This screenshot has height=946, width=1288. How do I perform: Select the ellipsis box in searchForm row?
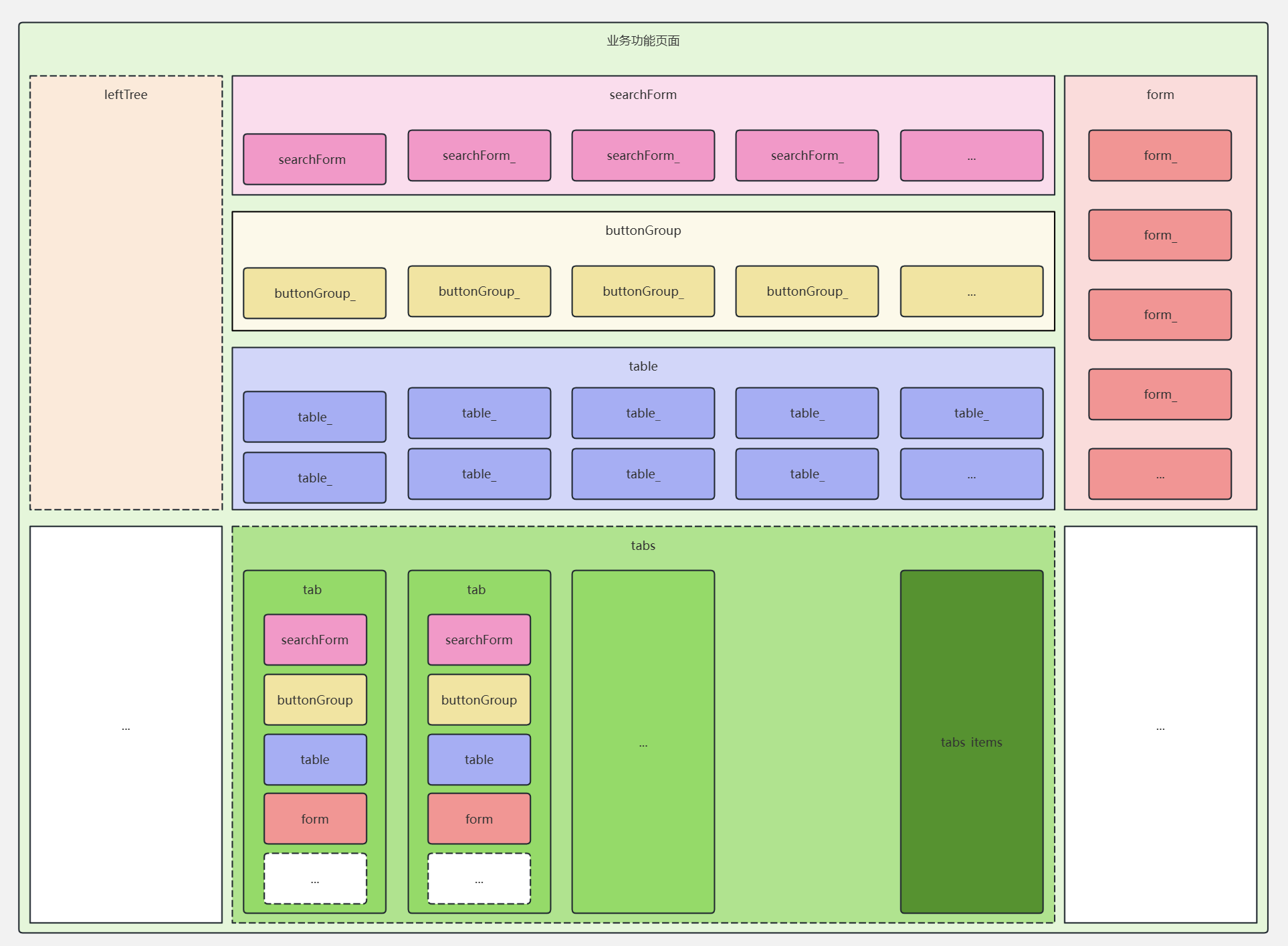pyautogui.click(x=971, y=156)
